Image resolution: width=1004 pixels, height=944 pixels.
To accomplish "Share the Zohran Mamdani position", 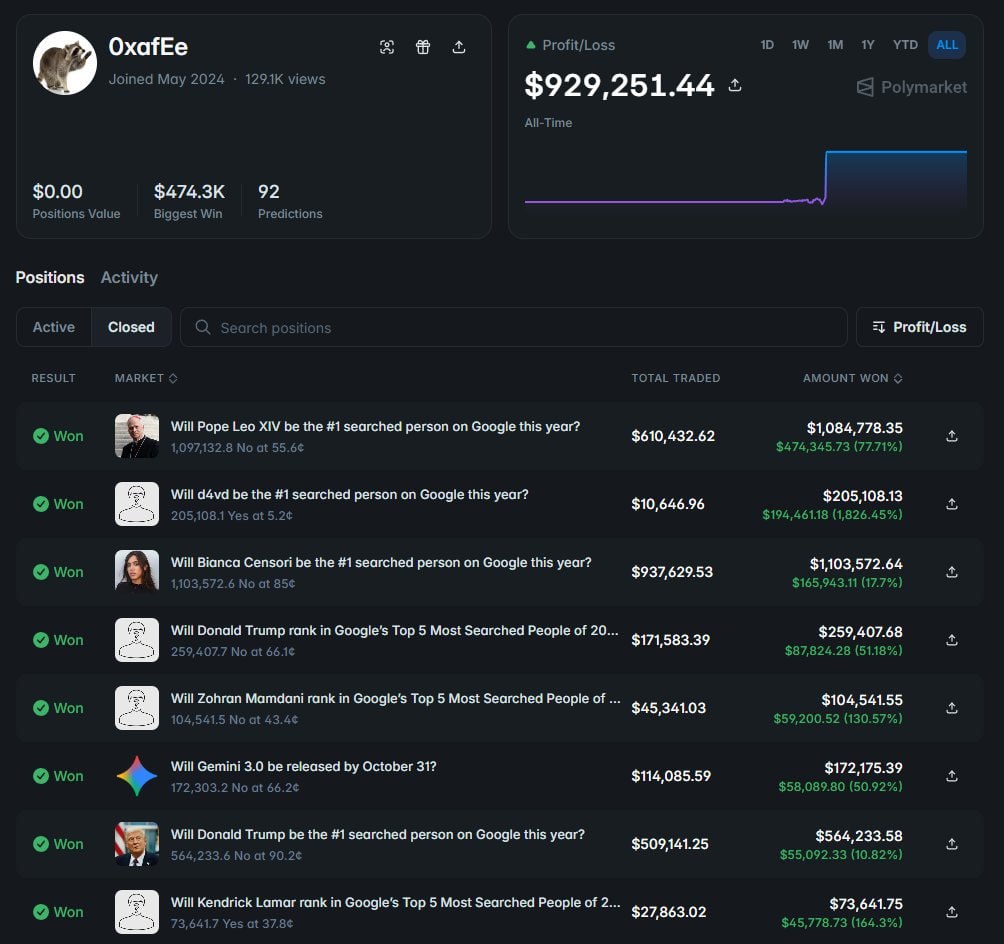I will click(952, 708).
